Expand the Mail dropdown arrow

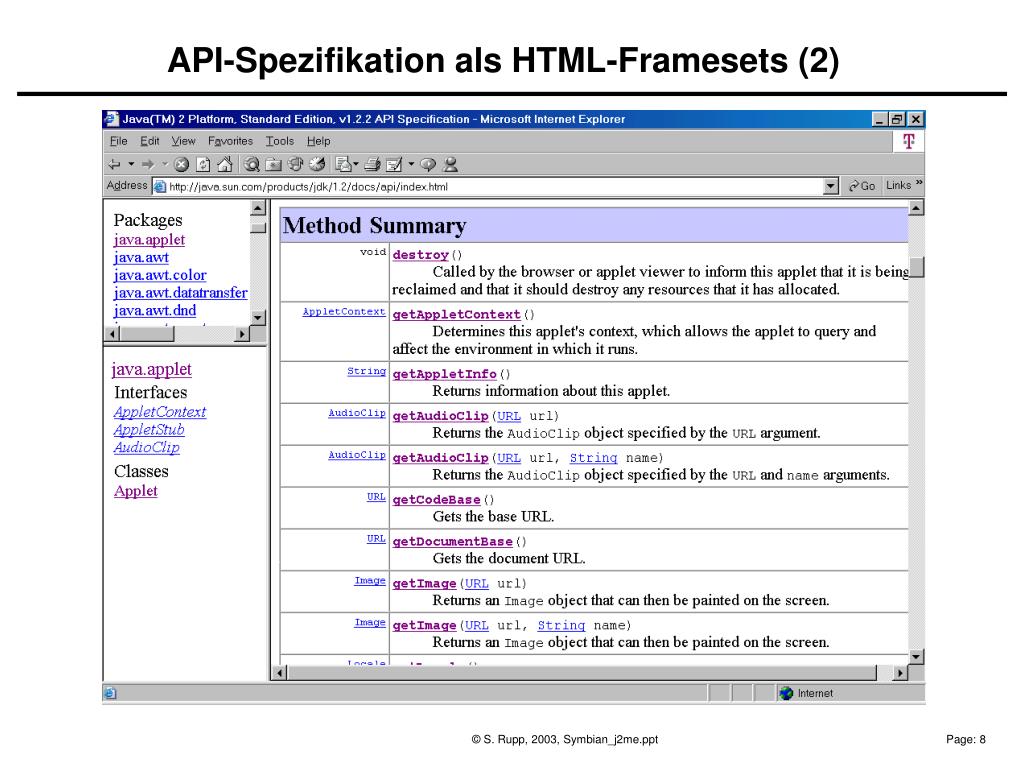pos(356,164)
